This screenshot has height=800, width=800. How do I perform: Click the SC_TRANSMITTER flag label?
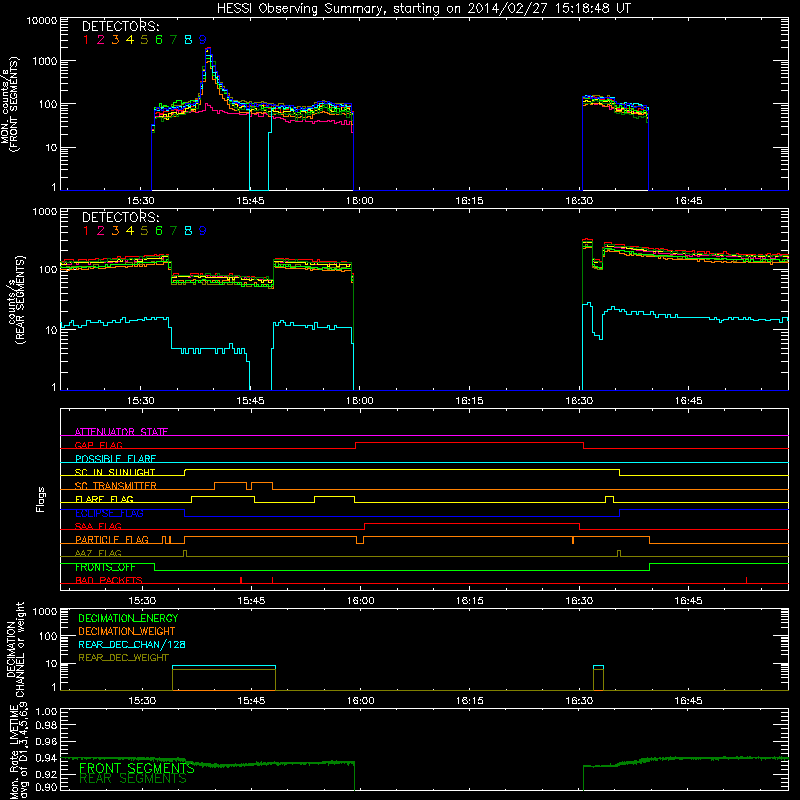(116, 485)
